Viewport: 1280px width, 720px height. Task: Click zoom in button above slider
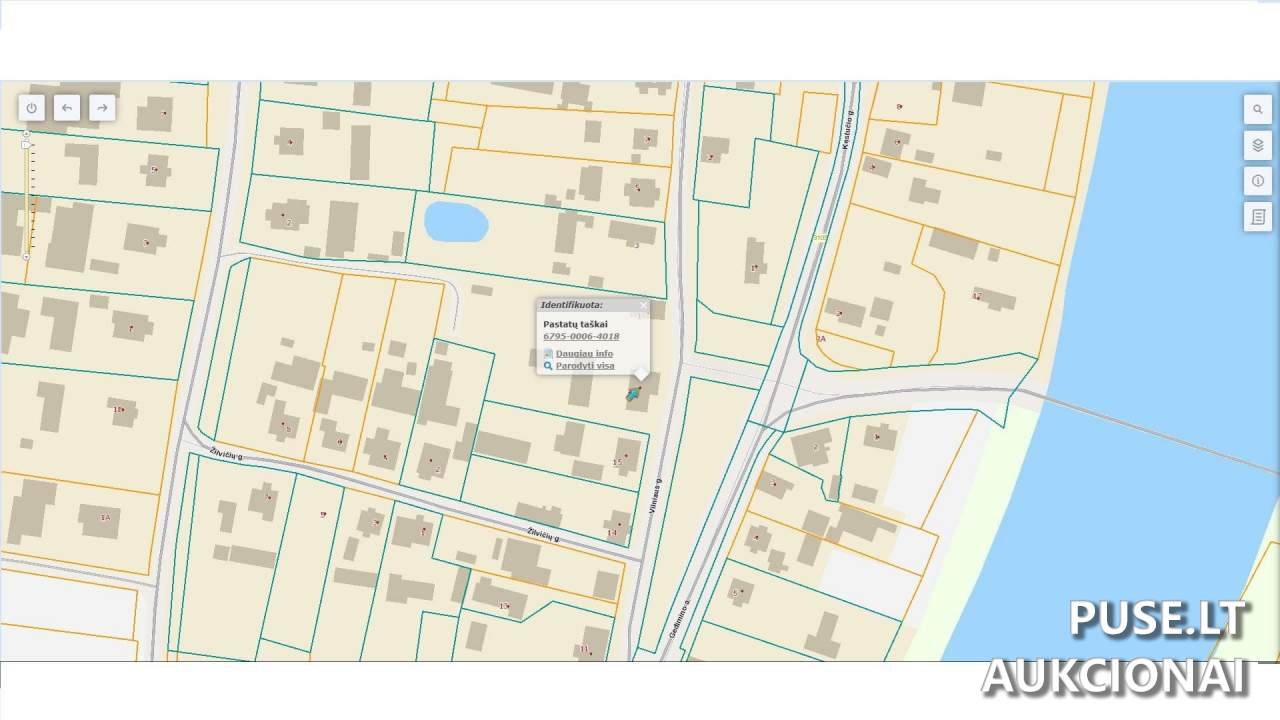26,133
